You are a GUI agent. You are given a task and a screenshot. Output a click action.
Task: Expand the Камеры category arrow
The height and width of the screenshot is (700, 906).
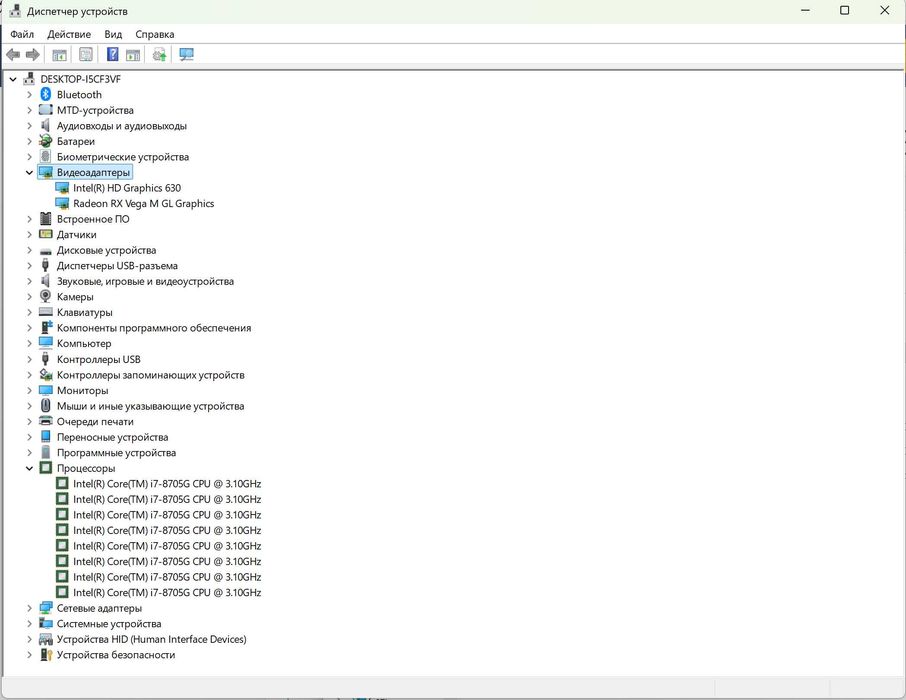(29, 297)
